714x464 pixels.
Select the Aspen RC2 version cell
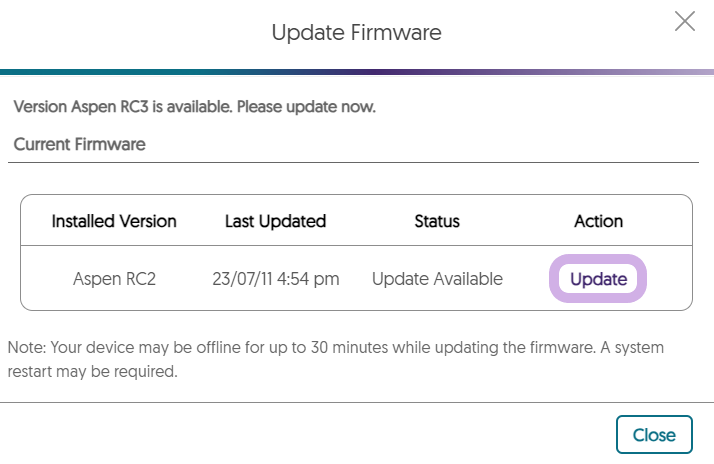(114, 279)
